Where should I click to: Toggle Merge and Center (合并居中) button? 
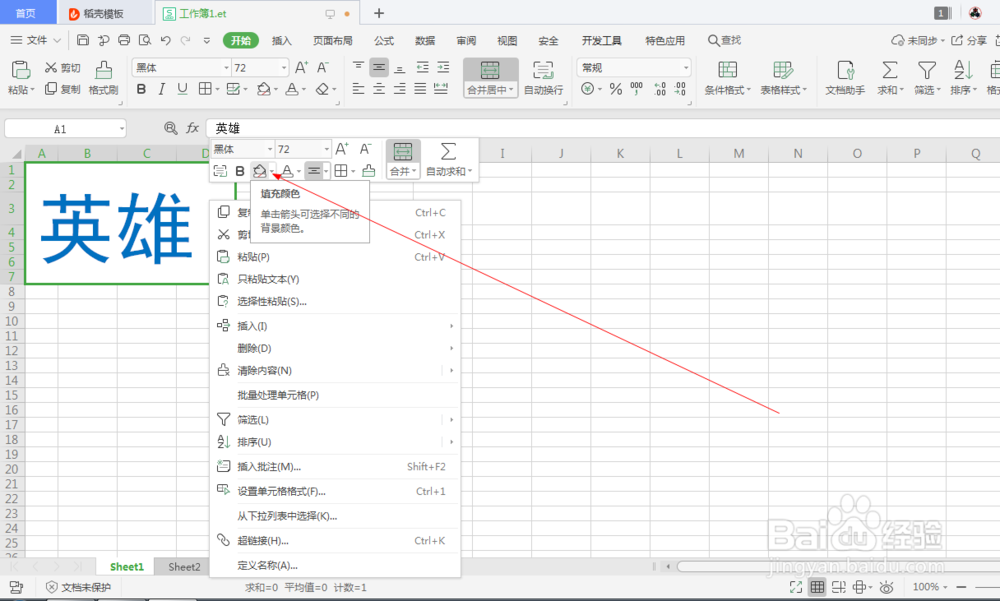point(490,78)
